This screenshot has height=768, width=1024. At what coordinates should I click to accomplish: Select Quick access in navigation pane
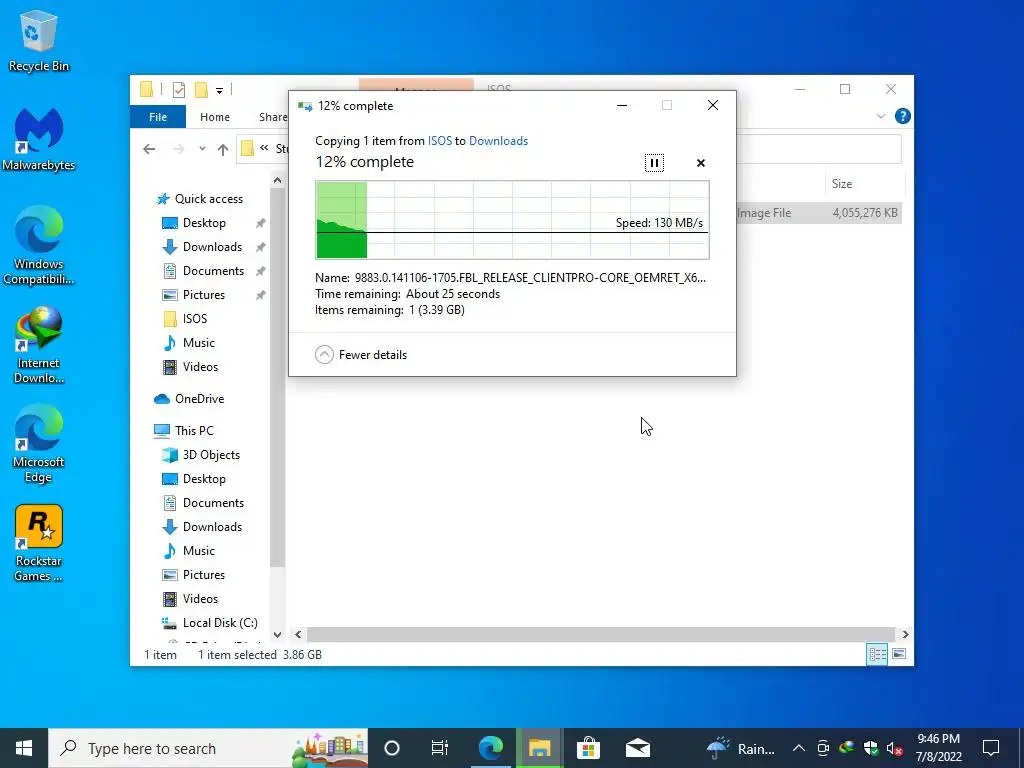(x=199, y=199)
